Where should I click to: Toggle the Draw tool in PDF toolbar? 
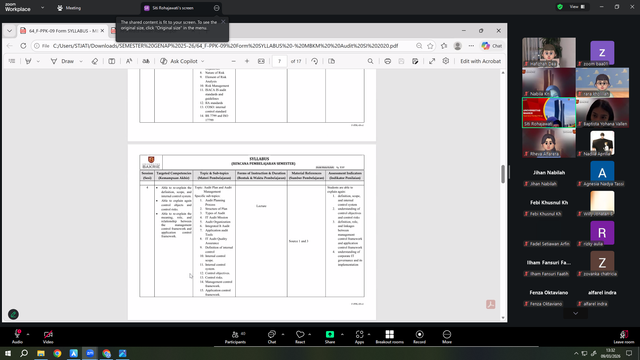[62, 61]
